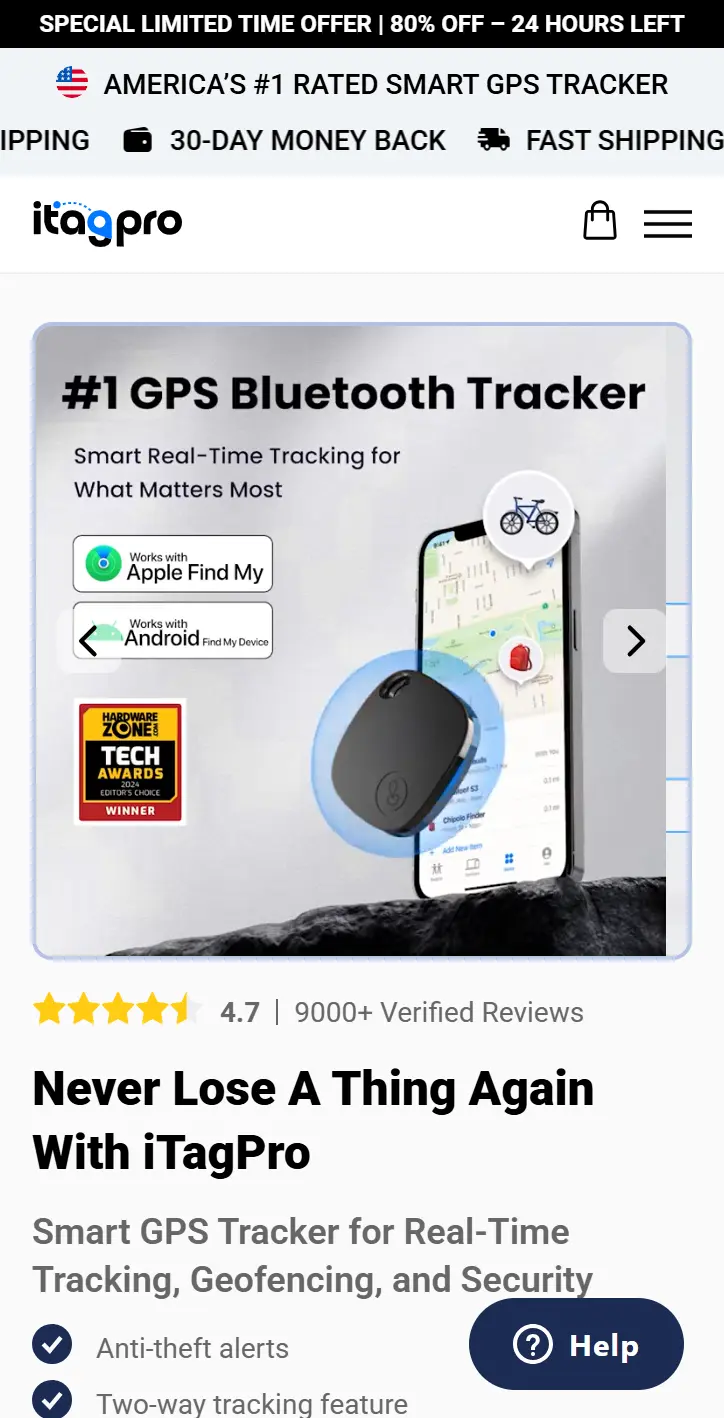Viewport: 724px width, 1418px height.
Task: Click the US flag icon in banner
Action: (72, 83)
